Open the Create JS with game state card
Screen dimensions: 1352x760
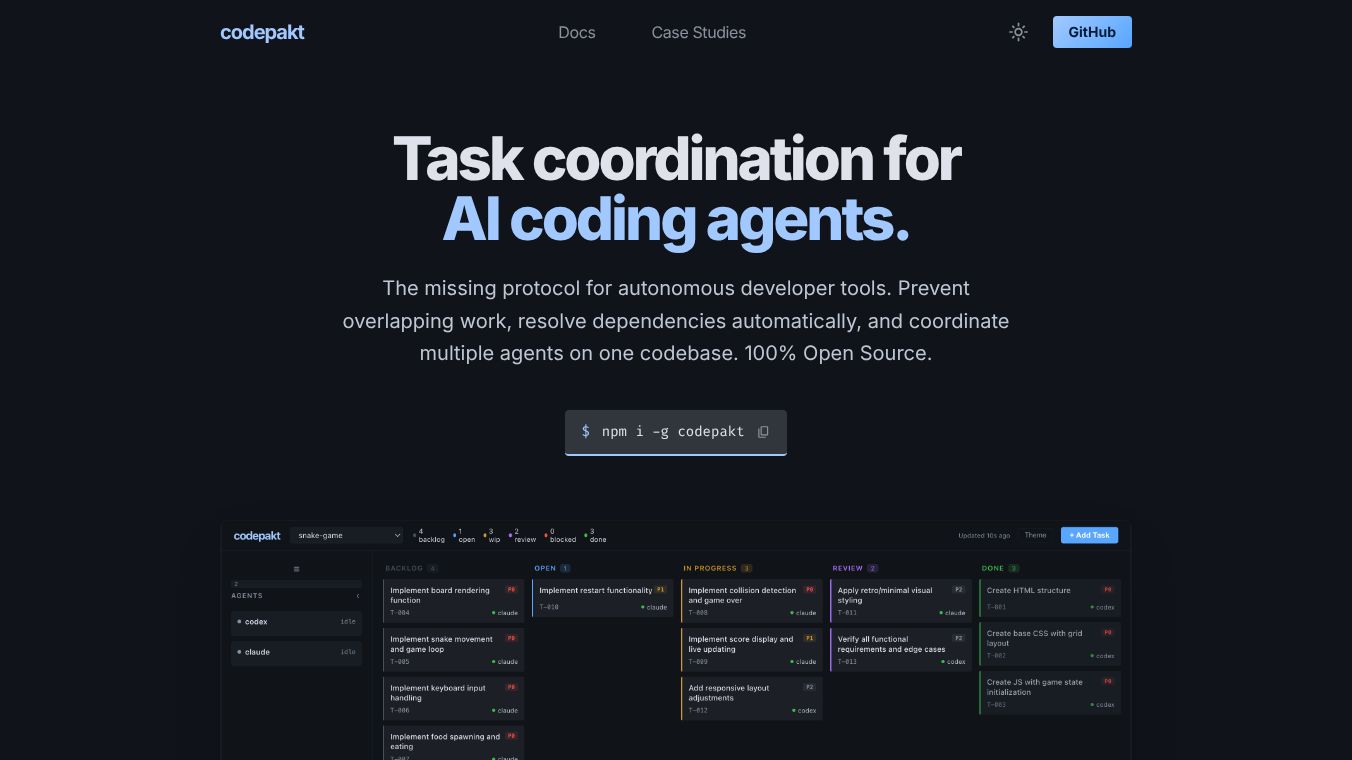1050,693
